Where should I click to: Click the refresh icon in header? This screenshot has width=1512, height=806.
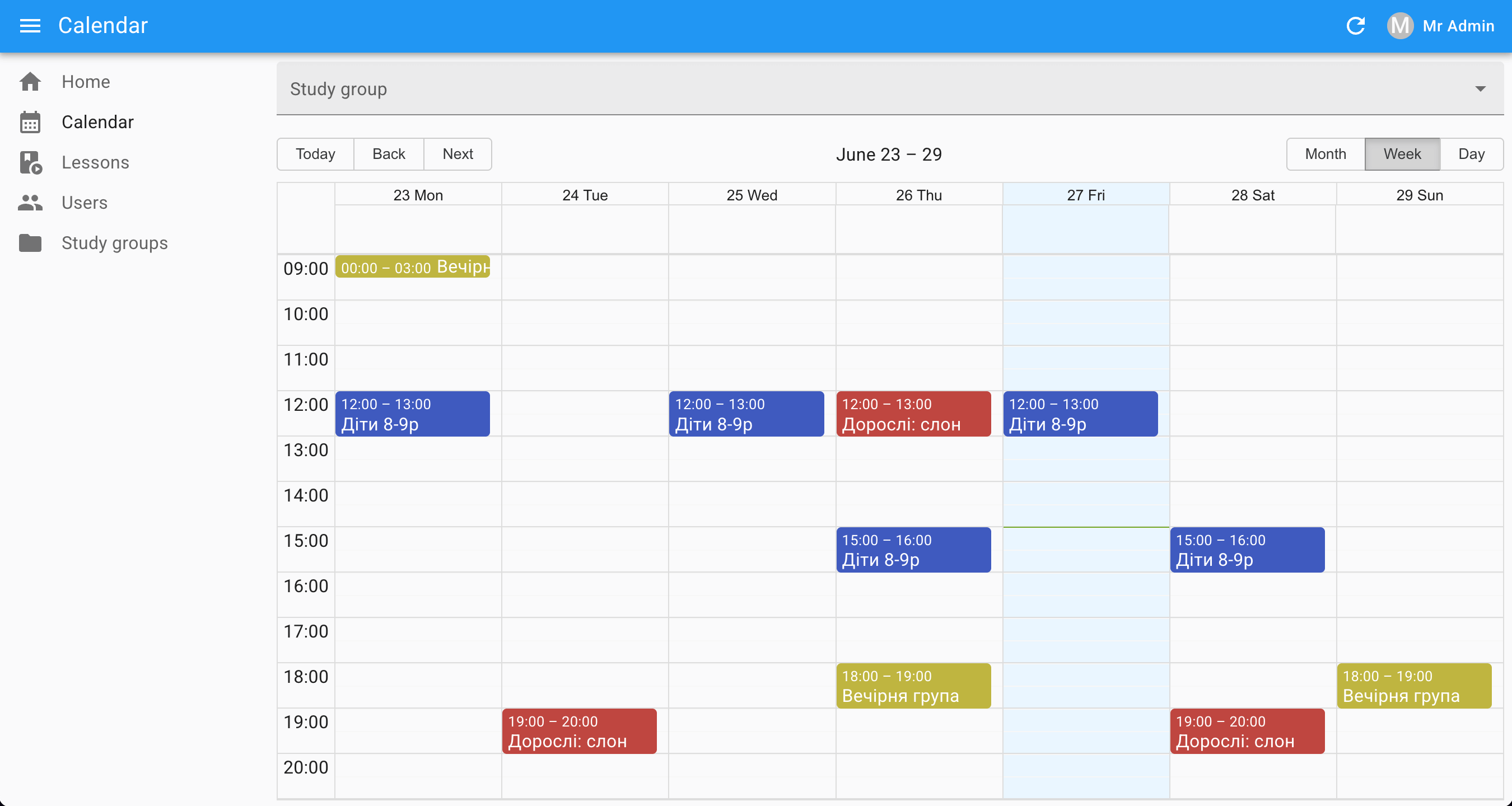coord(1355,26)
